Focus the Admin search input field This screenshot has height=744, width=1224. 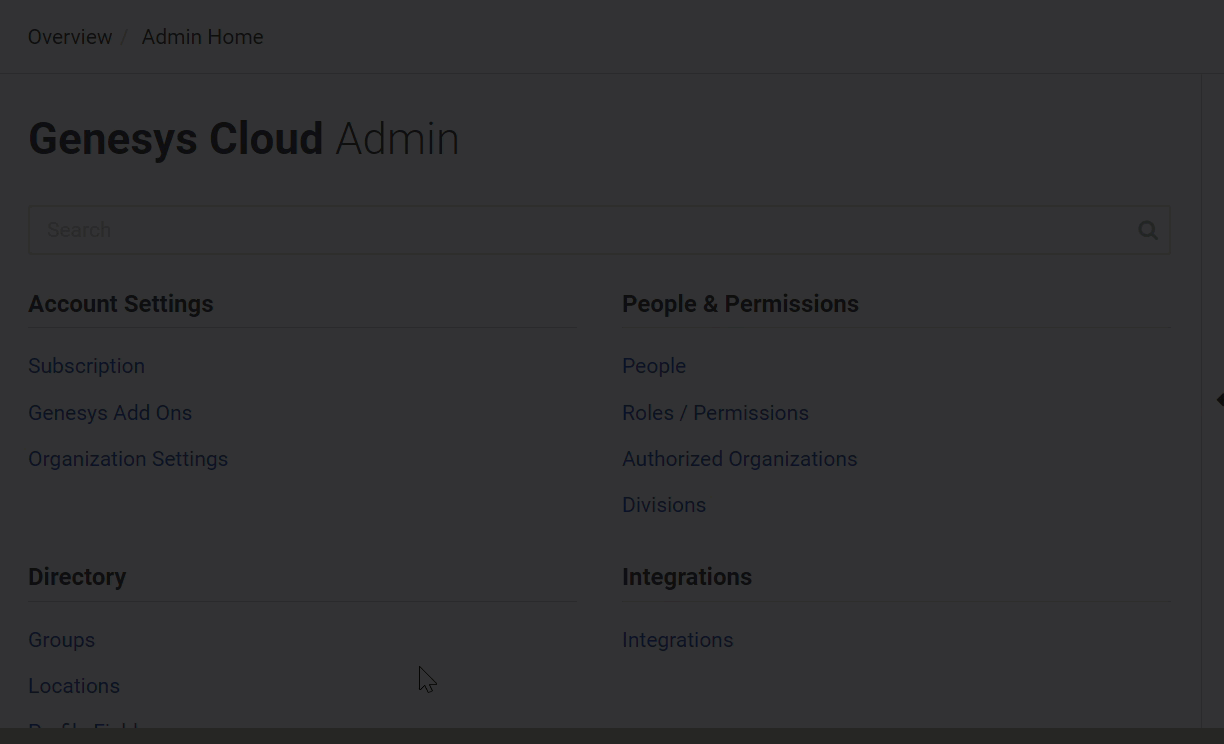click(x=599, y=230)
